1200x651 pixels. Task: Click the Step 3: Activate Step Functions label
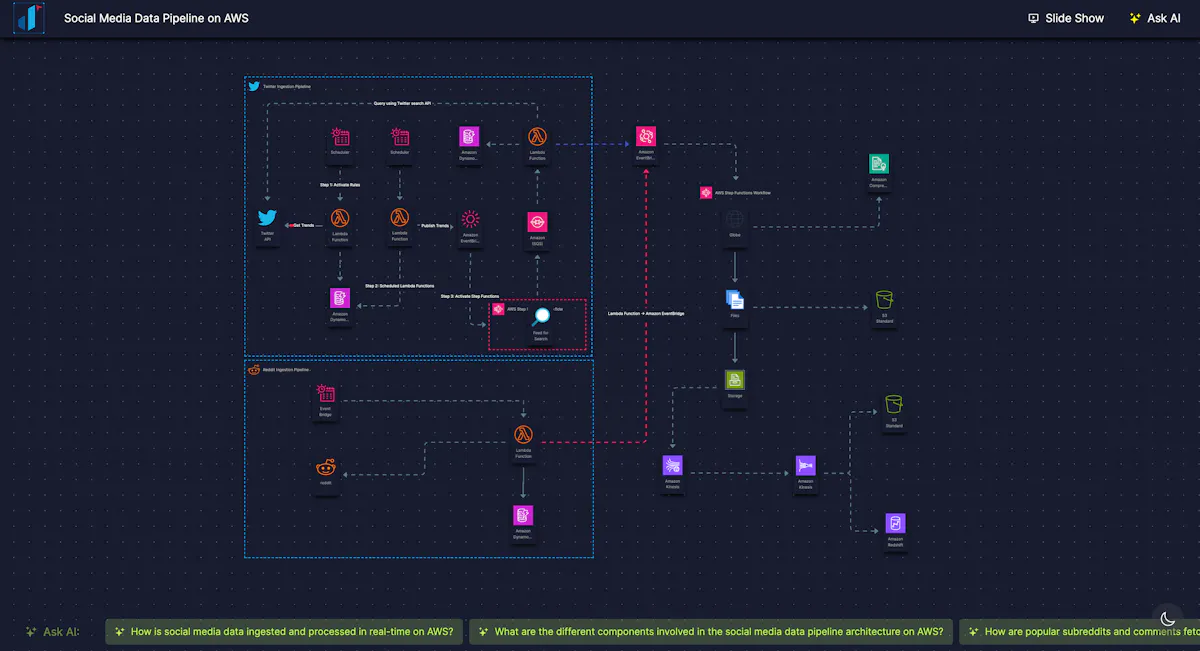point(470,296)
